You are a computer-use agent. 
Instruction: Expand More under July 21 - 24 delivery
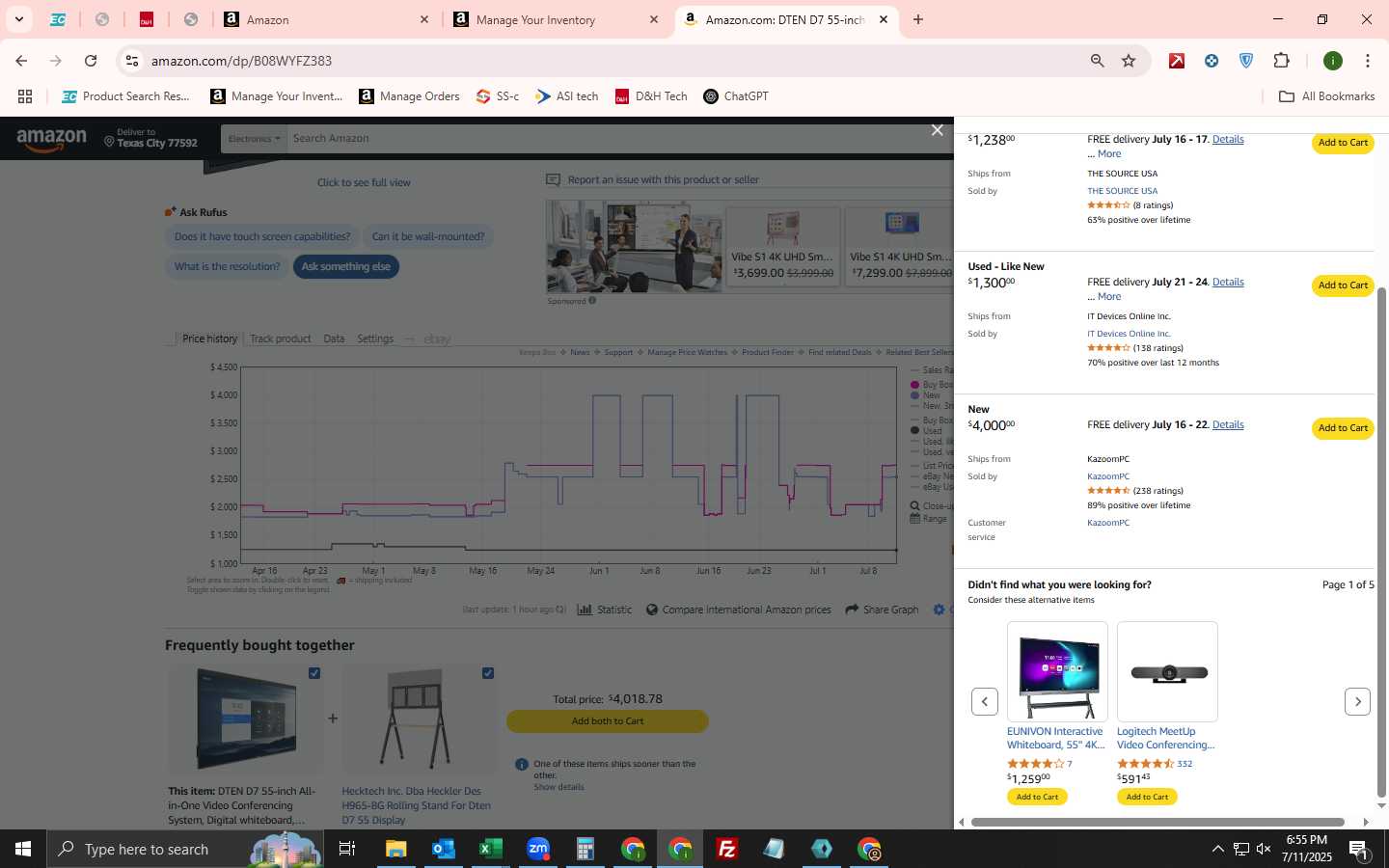[1109, 296]
